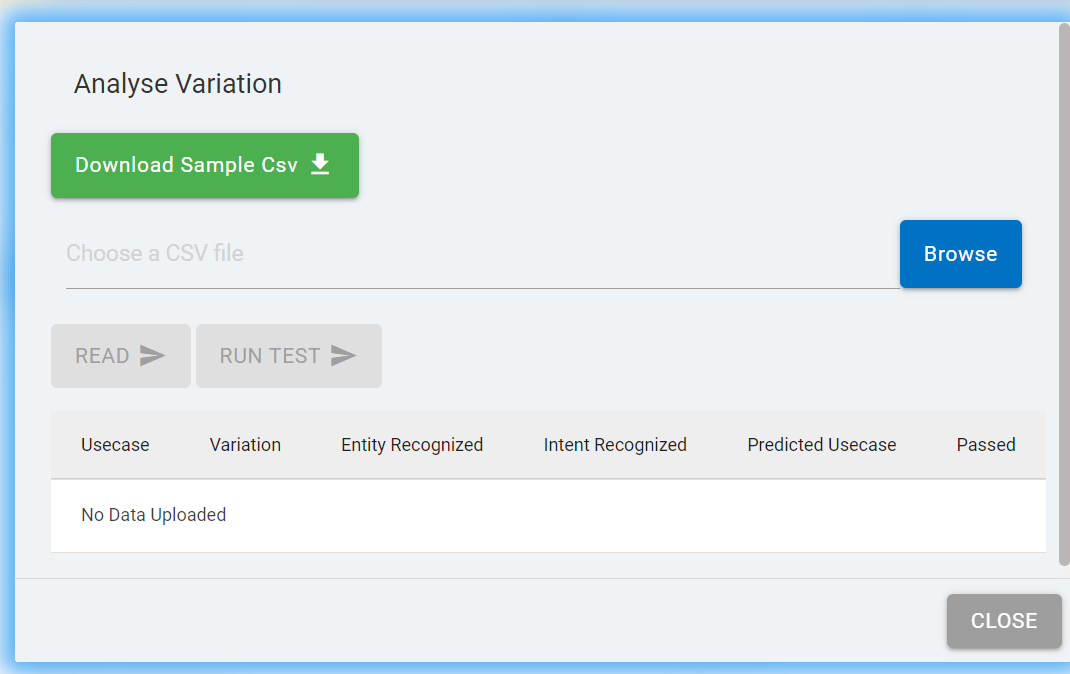The height and width of the screenshot is (674, 1070).
Task: Click the empty footer area left of CLOSE
Action: pyautogui.click(x=480, y=620)
